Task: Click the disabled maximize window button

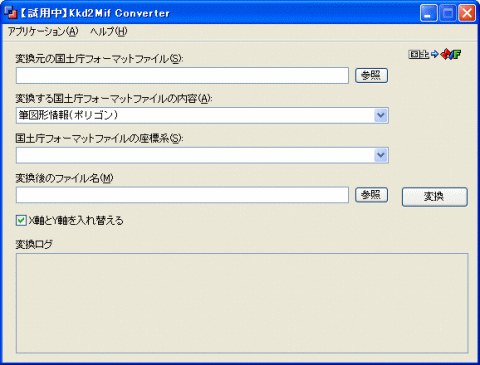Action: click(448, 13)
